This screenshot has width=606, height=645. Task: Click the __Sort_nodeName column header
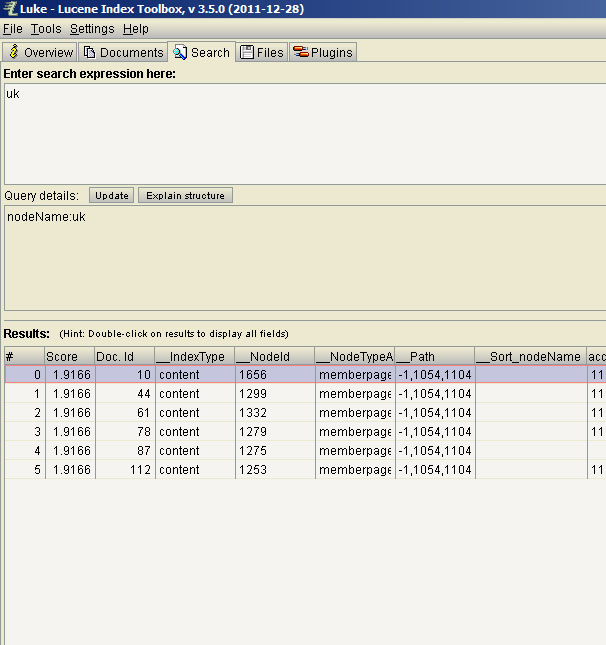531,356
